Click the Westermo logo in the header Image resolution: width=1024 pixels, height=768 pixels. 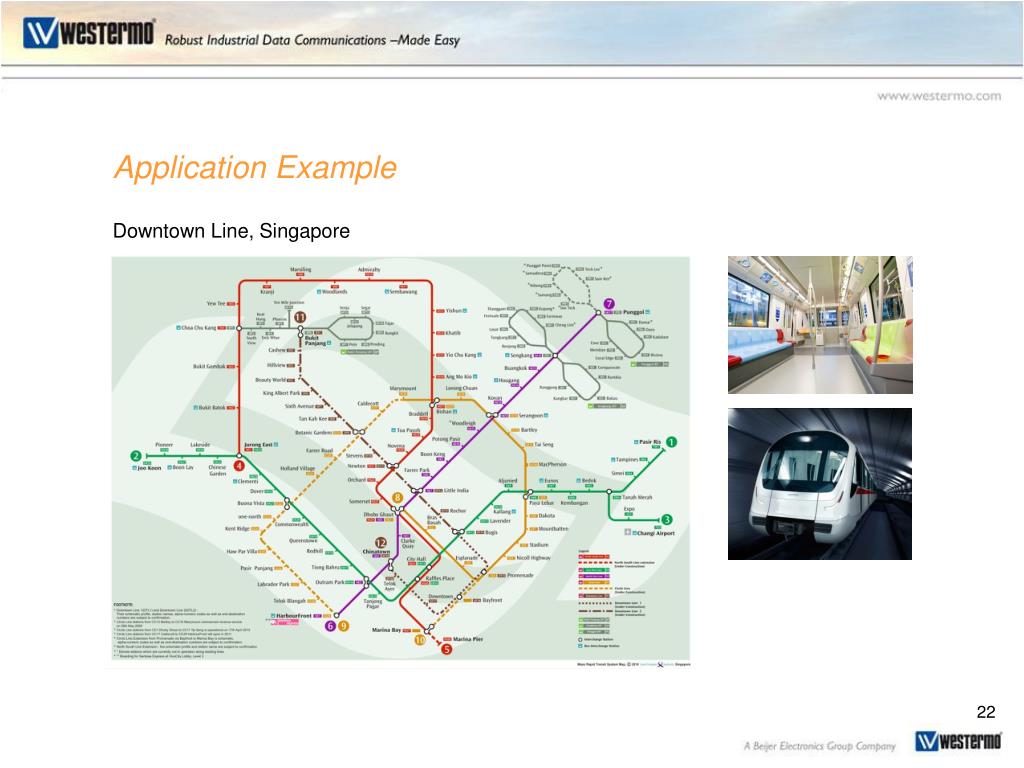[x=89, y=33]
